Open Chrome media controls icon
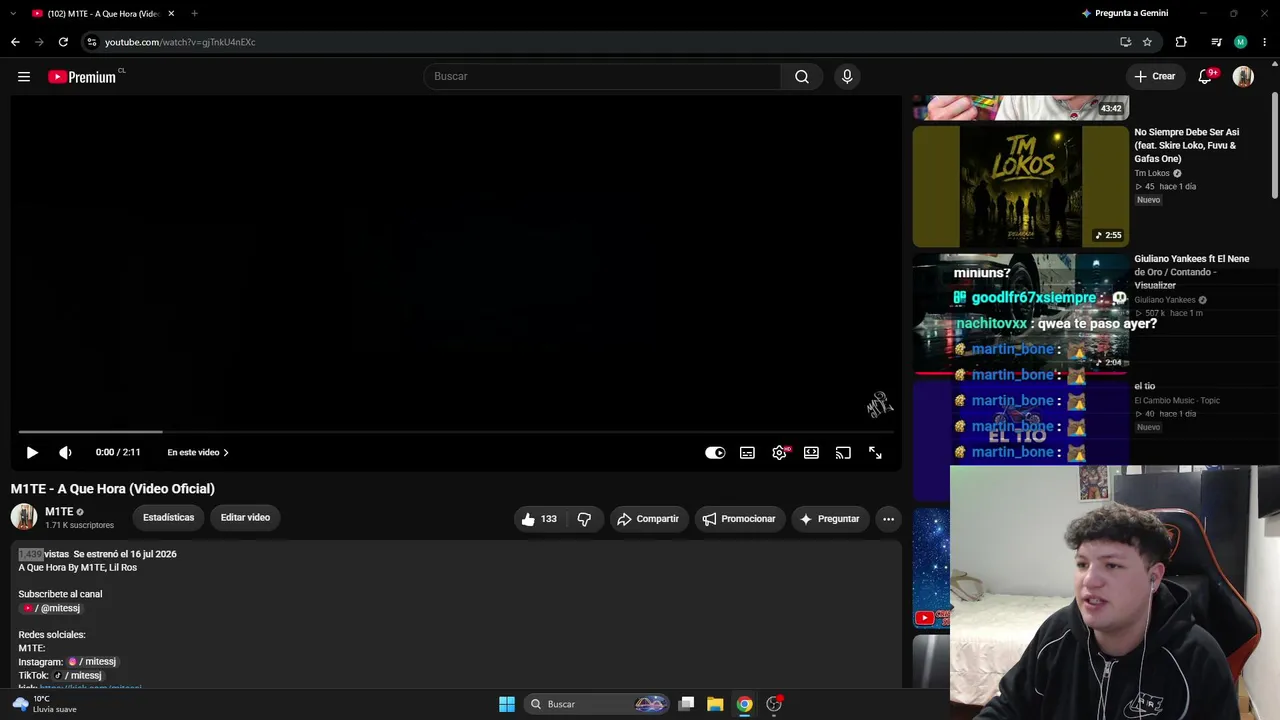This screenshot has height=720, width=1280. coord(1216,42)
